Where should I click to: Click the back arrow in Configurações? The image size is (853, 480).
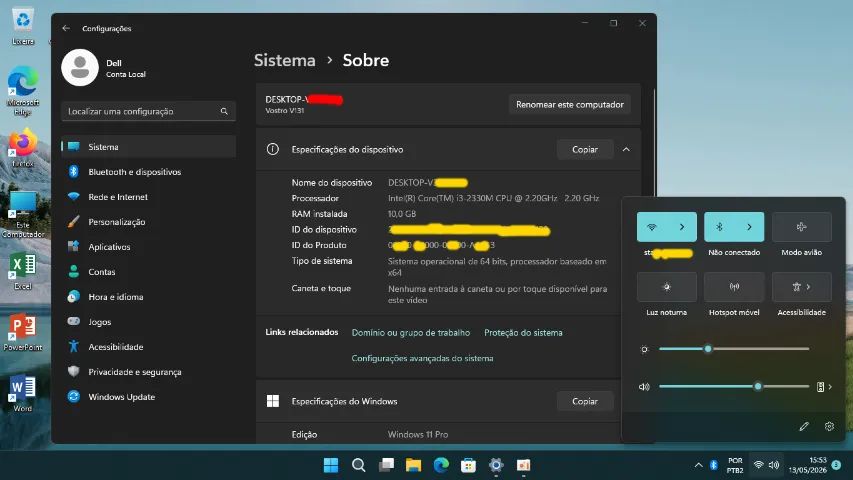point(66,28)
